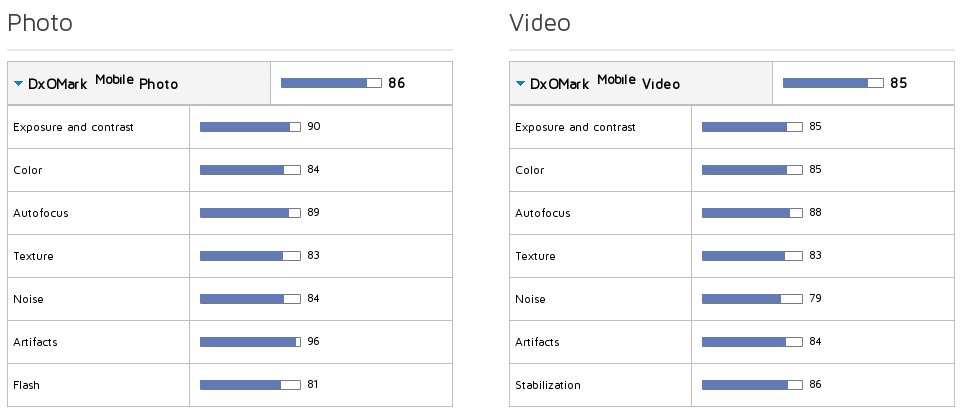The width and height of the screenshot is (960, 413).
Task: Select the Flash row label in Photo
Action: pos(26,385)
